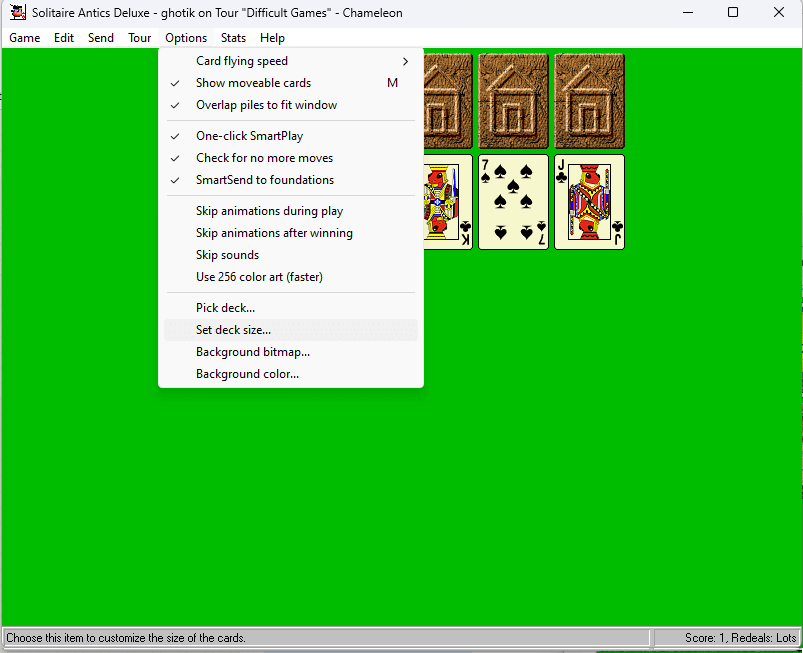Toggle Overlap piles to fit window
The height and width of the screenshot is (653, 803).
(291, 105)
